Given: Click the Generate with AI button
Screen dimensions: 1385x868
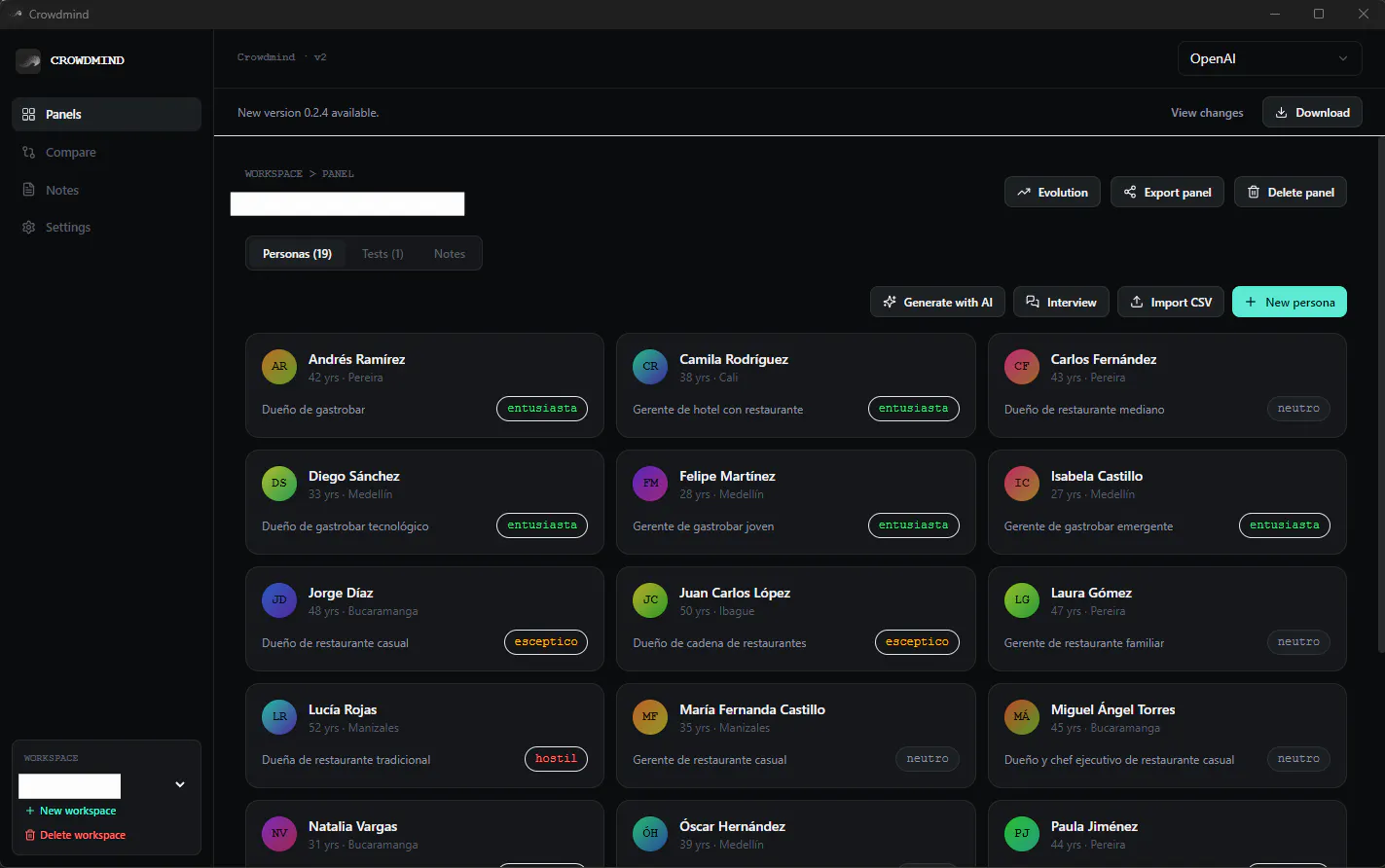Looking at the screenshot, I should click(x=937, y=303).
